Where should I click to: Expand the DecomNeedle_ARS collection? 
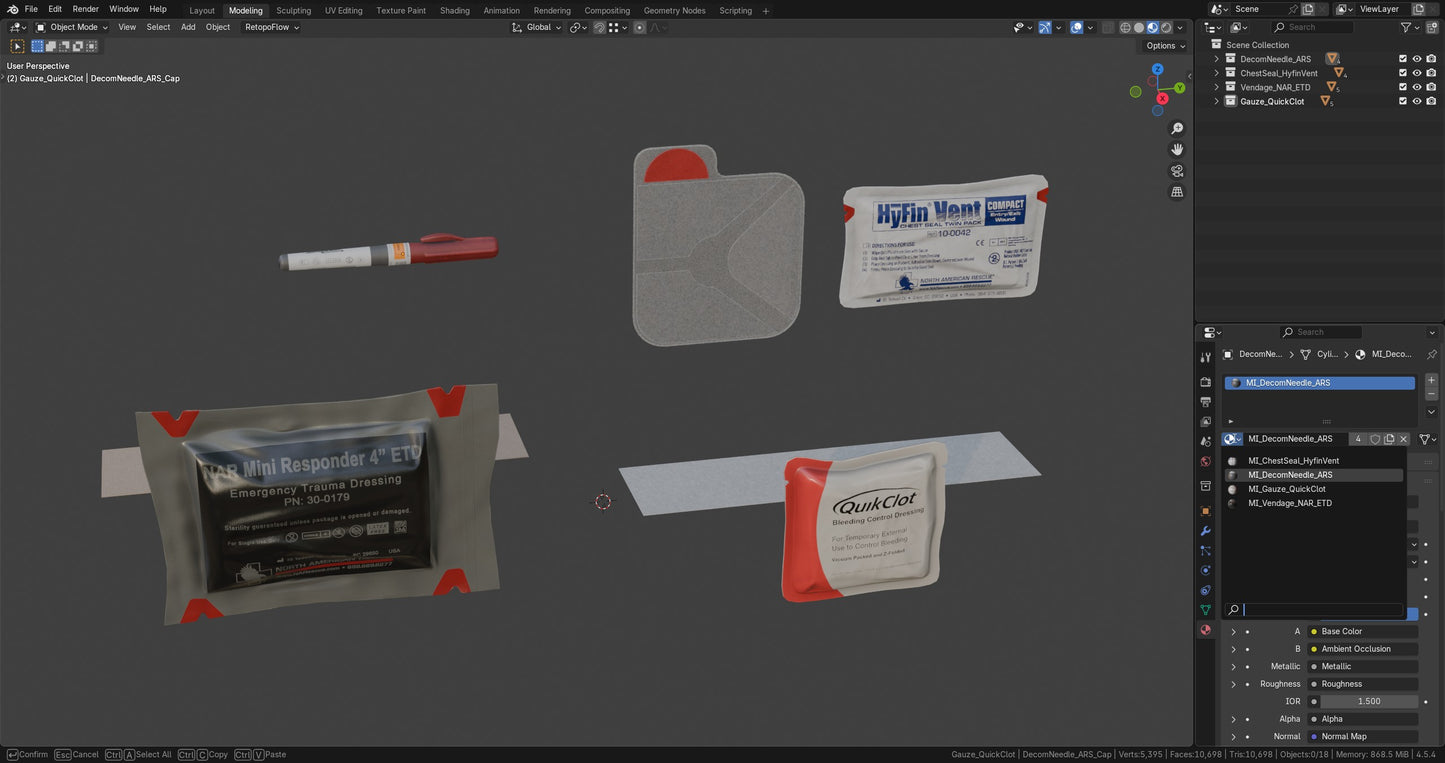(x=1216, y=58)
